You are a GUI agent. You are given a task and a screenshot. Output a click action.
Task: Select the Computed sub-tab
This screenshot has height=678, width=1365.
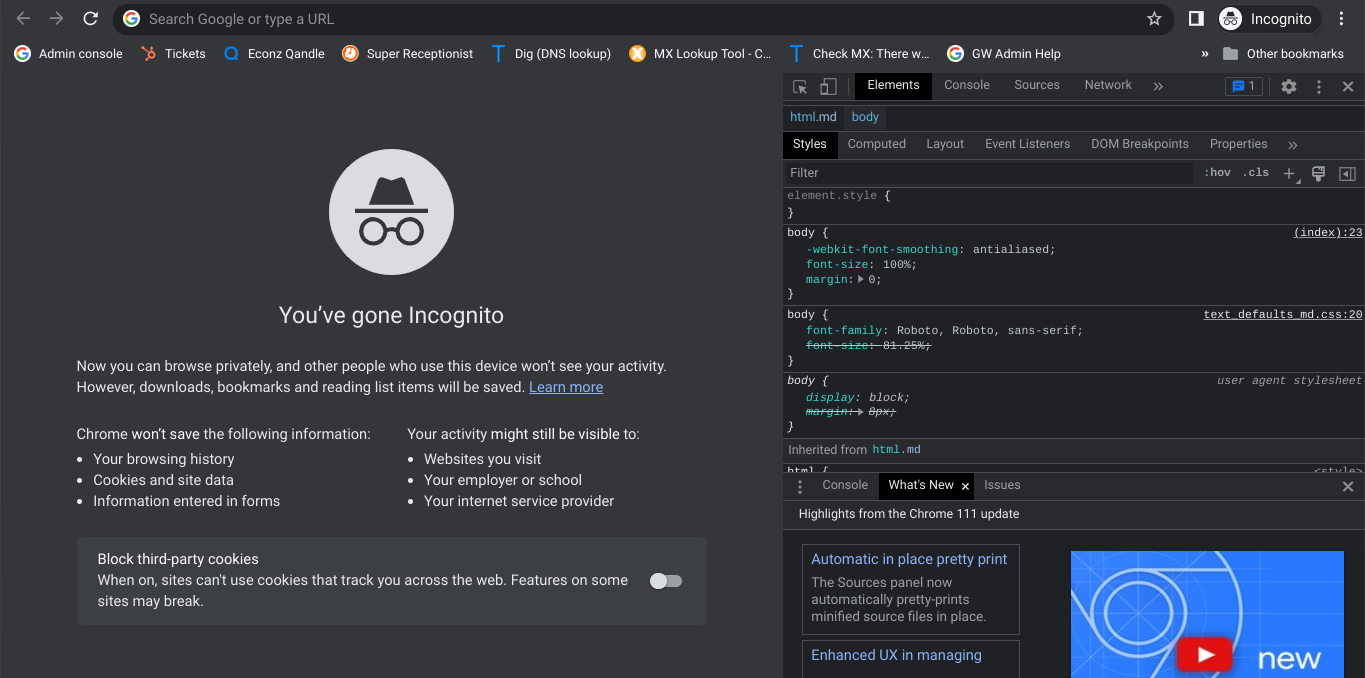[876, 144]
